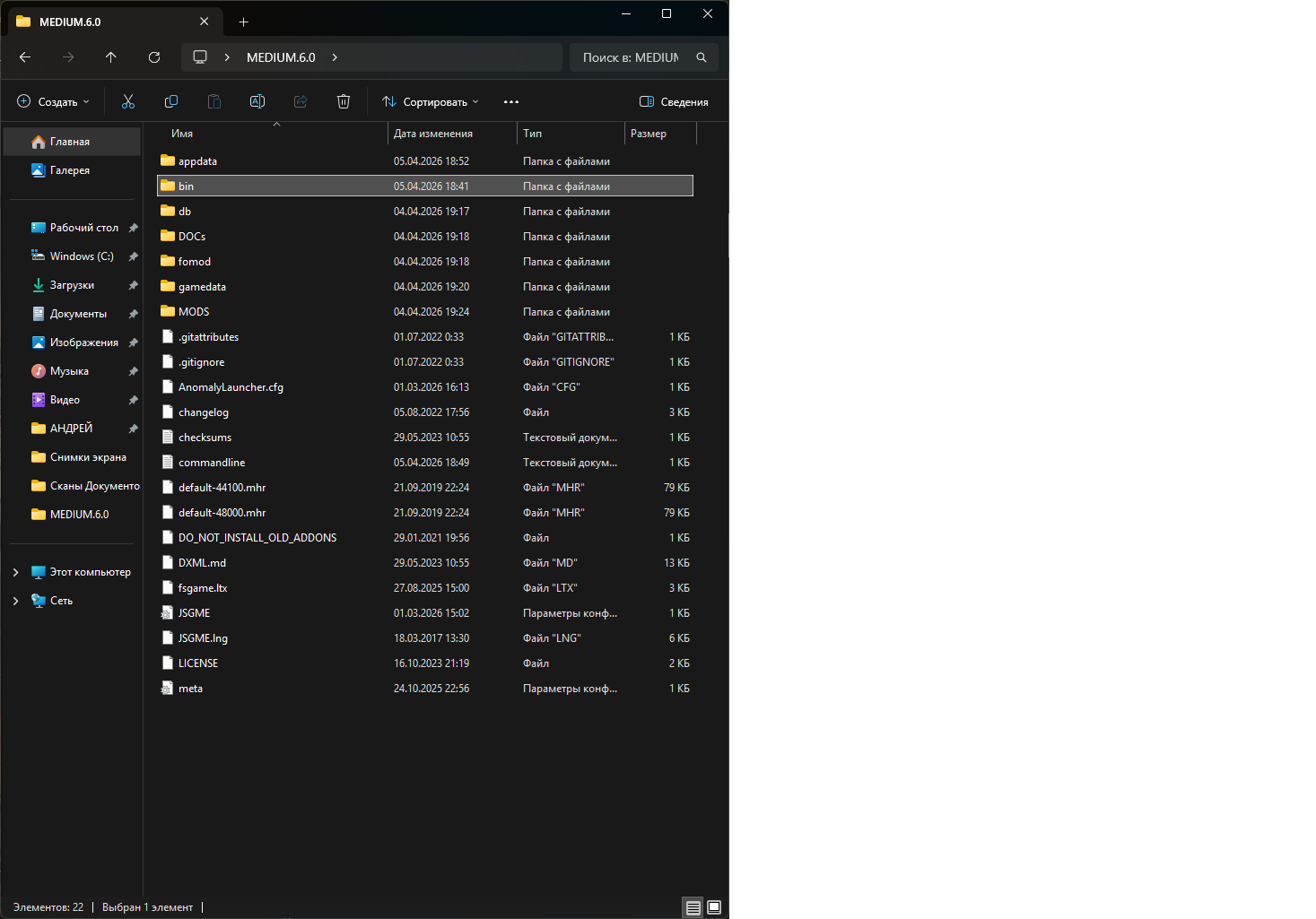Refresh the current folder view
This screenshot has width=1316, height=919.
tap(154, 57)
